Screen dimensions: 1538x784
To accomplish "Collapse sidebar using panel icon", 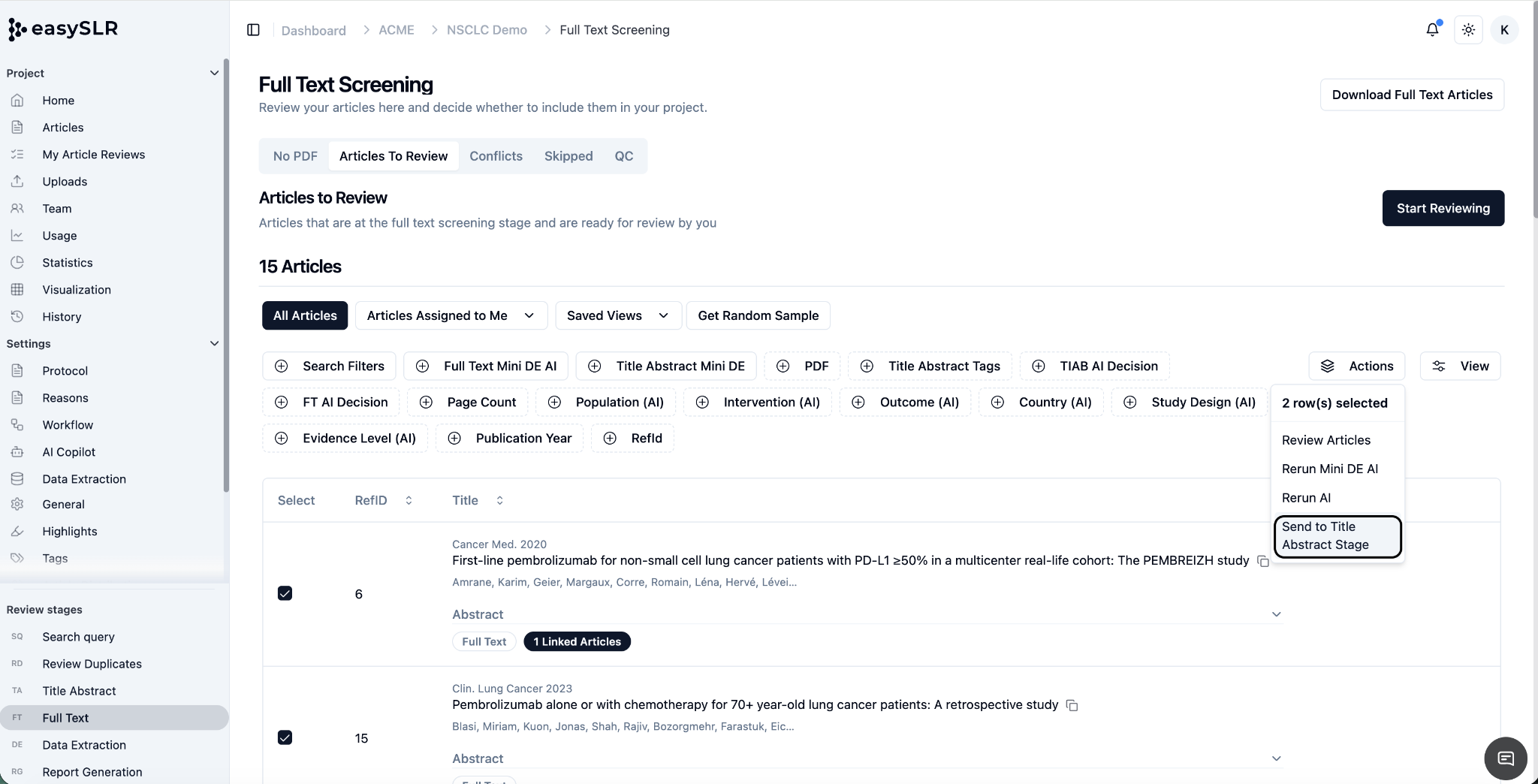I will tap(253, 30).
